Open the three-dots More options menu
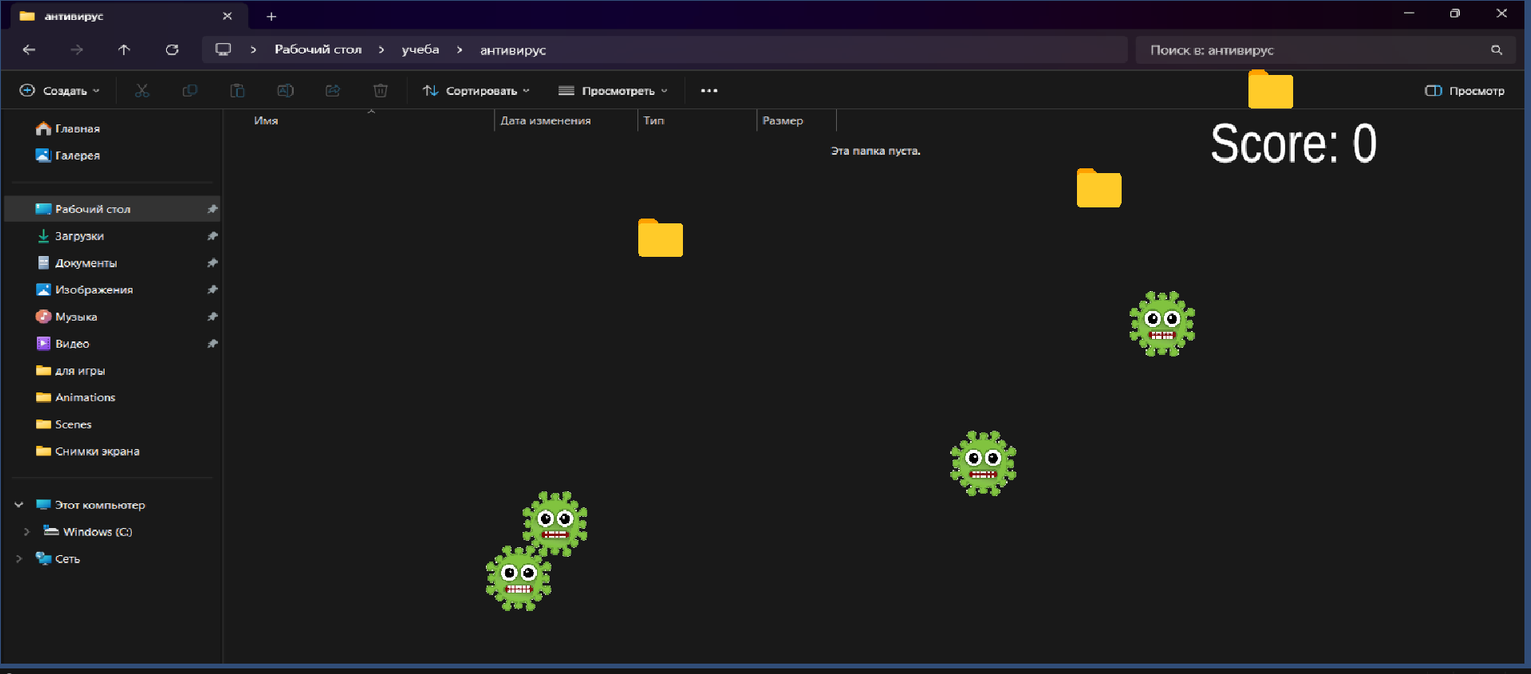1531x674 pixels. pos(709,91)
